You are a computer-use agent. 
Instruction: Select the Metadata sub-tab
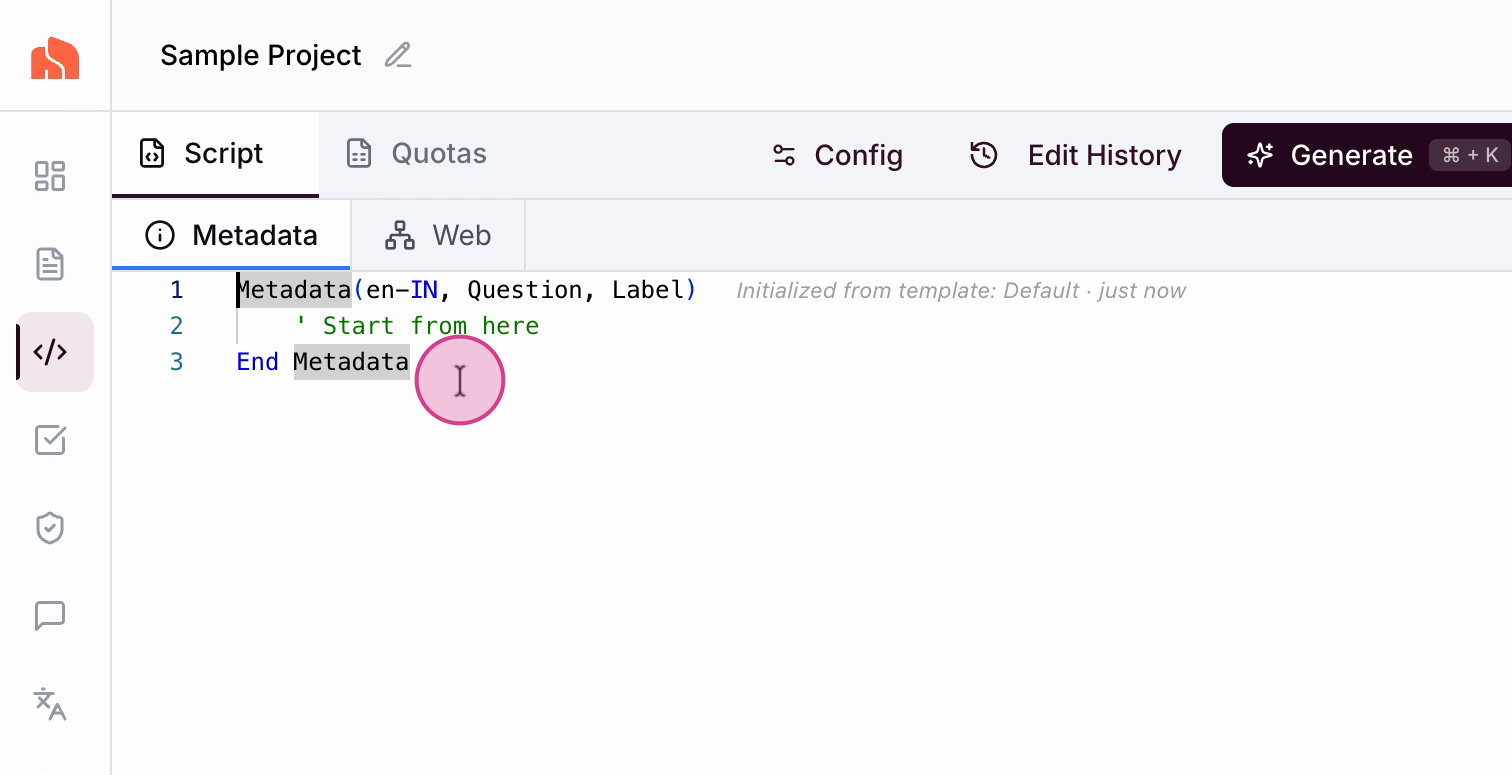point(232,236)
